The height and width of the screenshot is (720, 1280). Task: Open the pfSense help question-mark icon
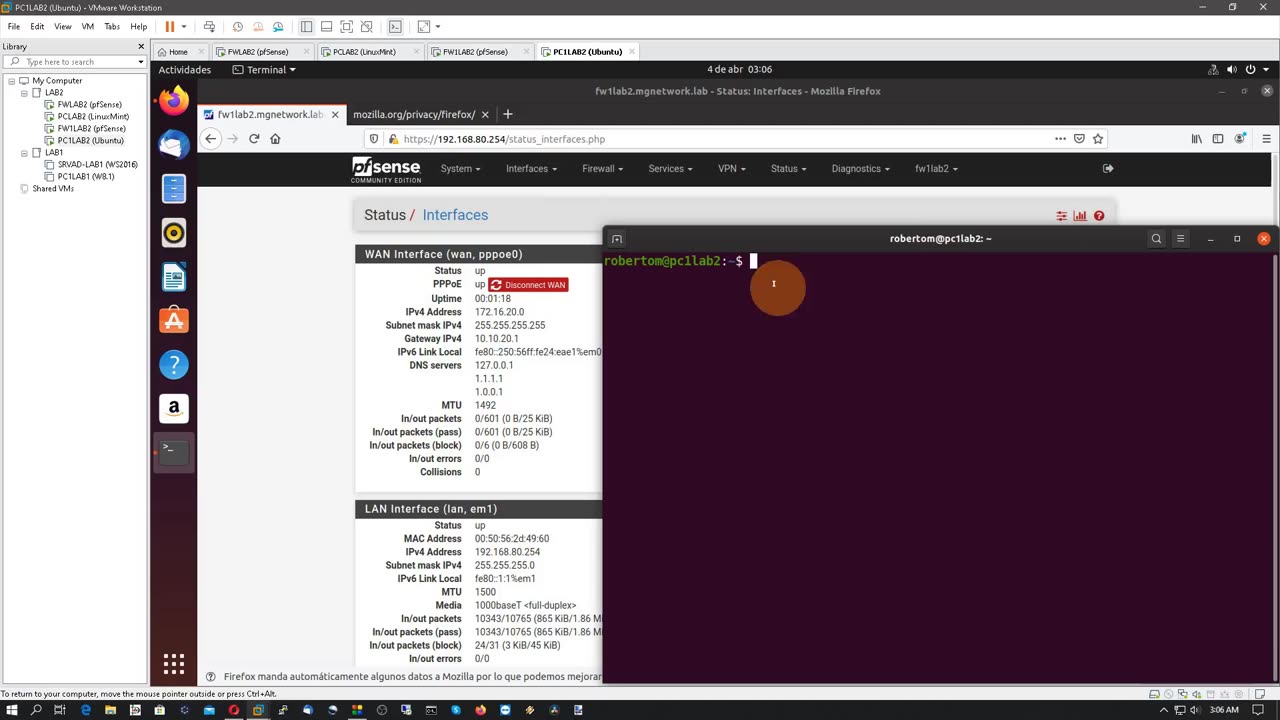pos(1099,215)
